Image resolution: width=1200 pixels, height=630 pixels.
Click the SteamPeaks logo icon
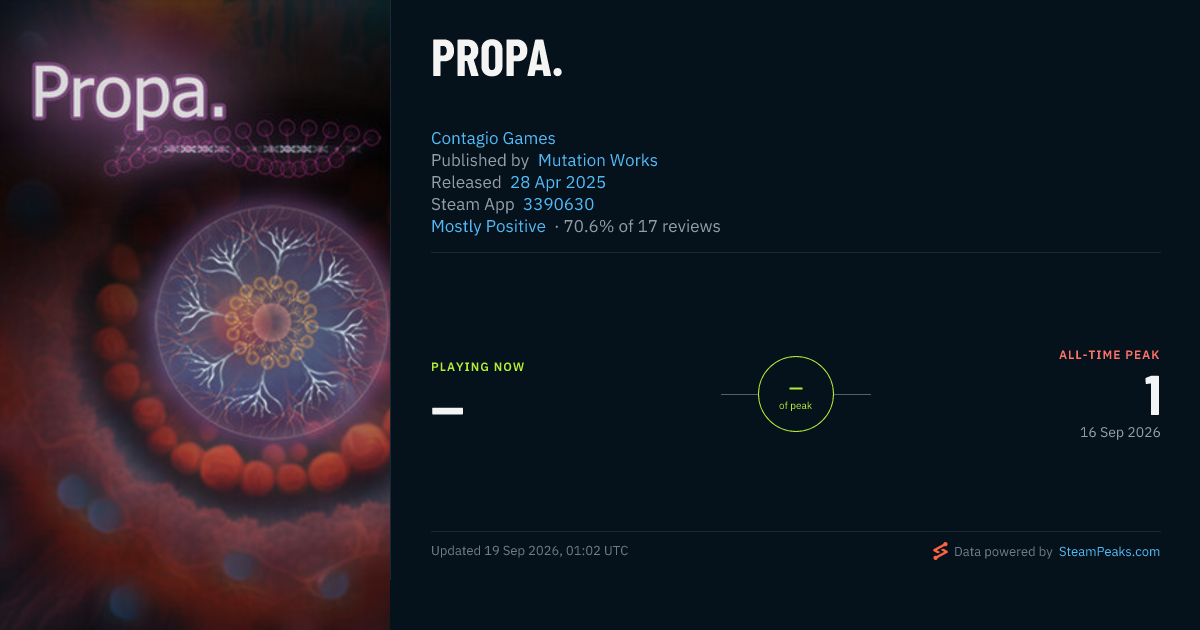940,551
